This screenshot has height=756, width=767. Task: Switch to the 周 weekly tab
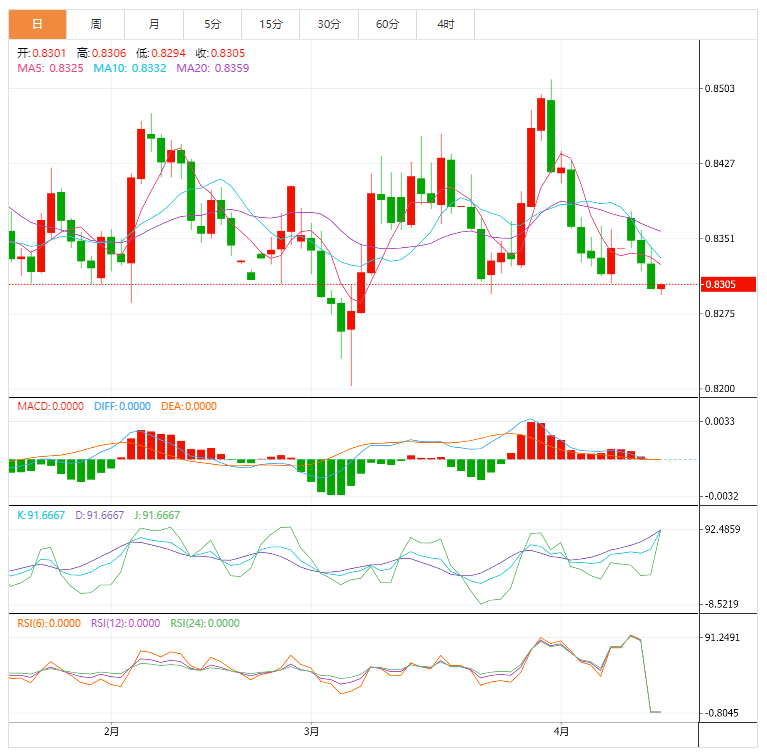point(95,24)
